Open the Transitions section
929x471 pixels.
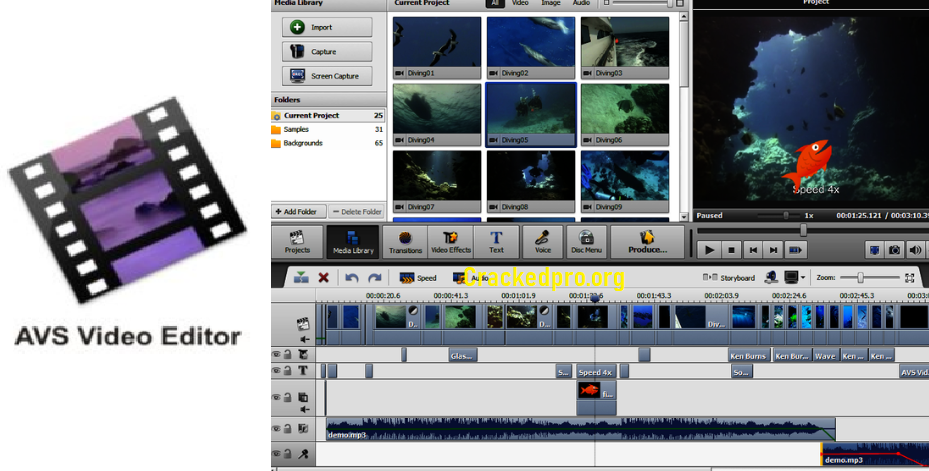(x=405, y=242)
